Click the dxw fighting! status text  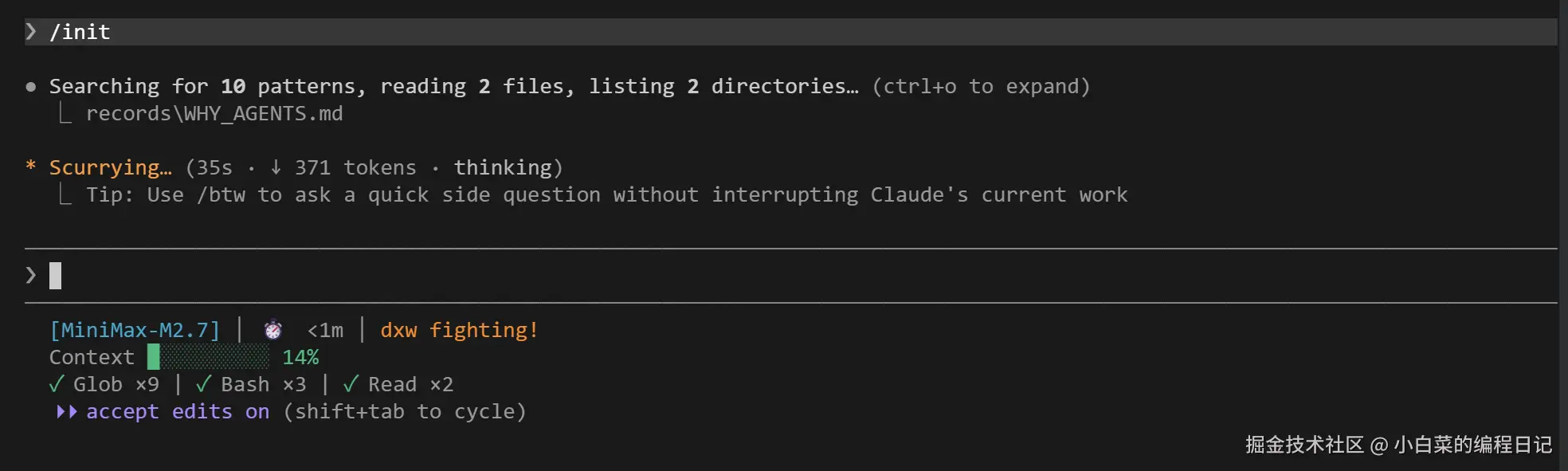pyautogui.click(x=459, y=330)
